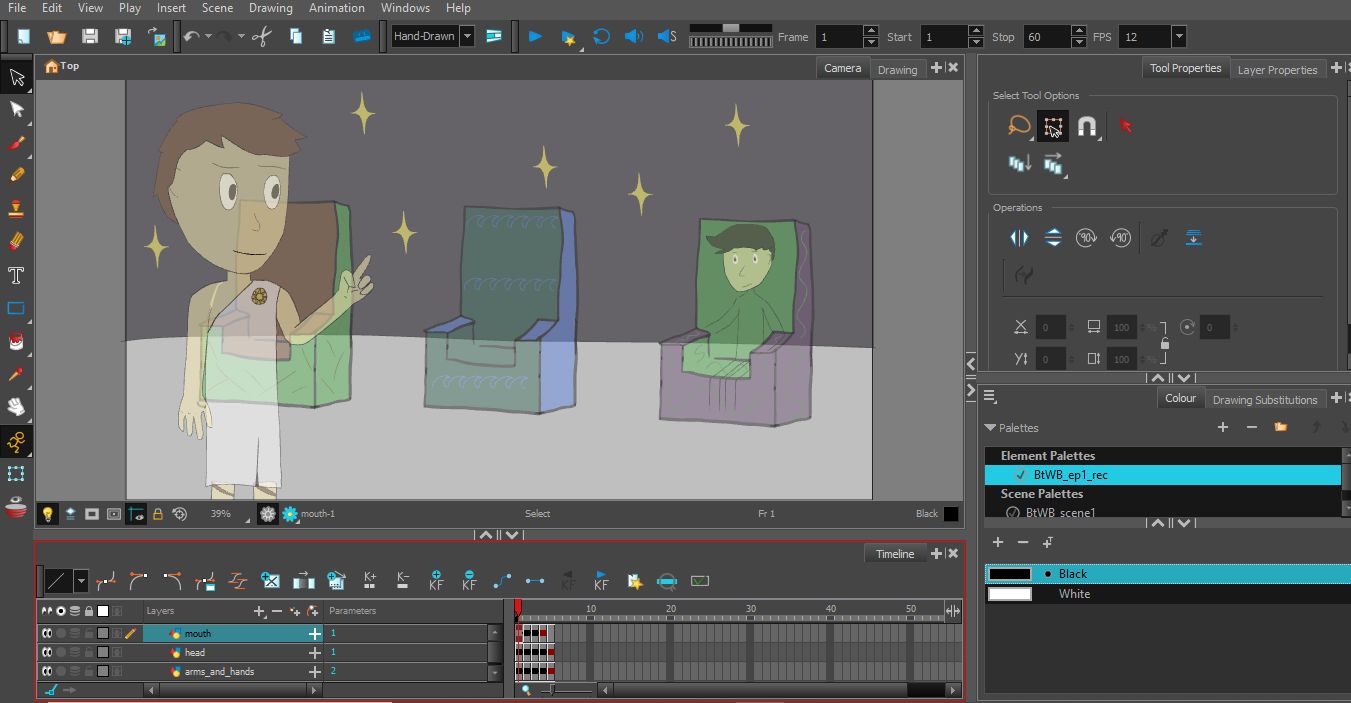Image resolution: width=1351 pixels, height=703 pixels.
Task: Add a layer in Timeline header
Action: pos(259,610)
